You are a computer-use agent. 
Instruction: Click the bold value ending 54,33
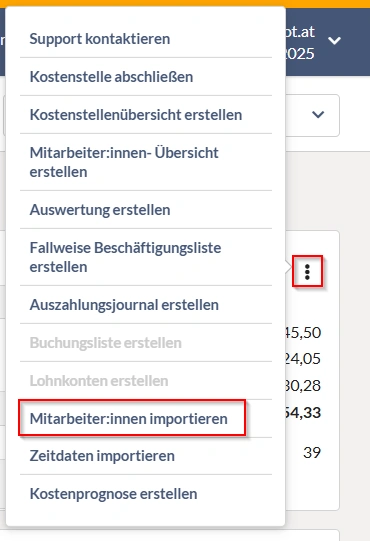[x=303, y=412]
